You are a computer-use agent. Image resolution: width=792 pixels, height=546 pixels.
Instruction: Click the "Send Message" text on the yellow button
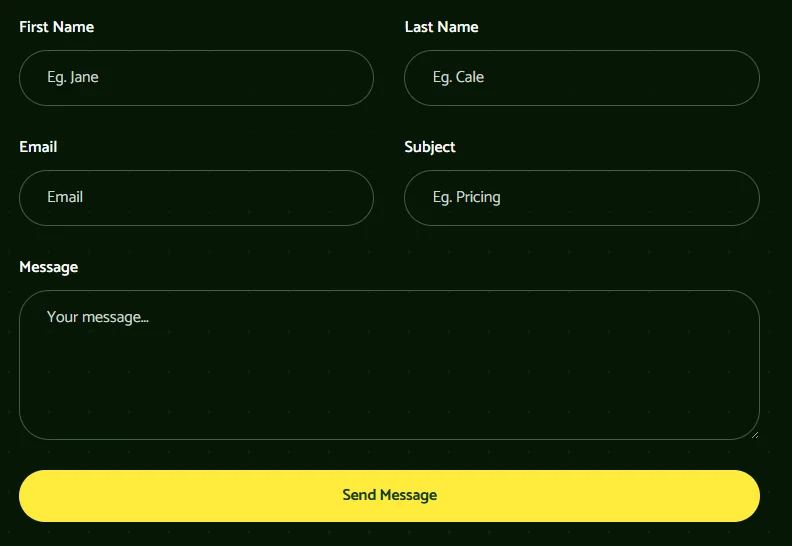[389, 495]
